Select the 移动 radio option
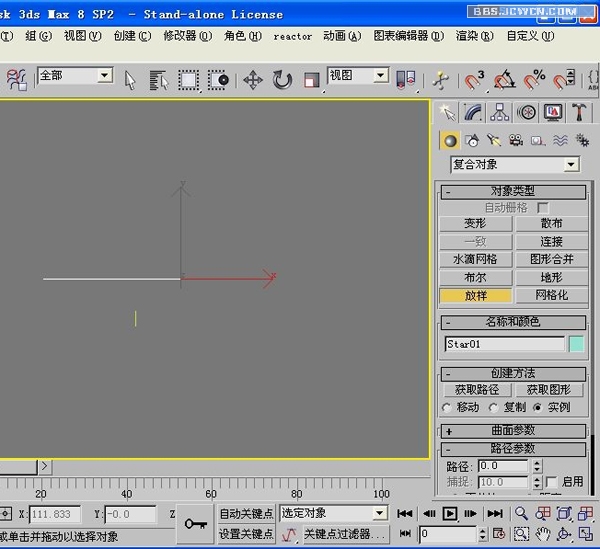 point(447,408)
